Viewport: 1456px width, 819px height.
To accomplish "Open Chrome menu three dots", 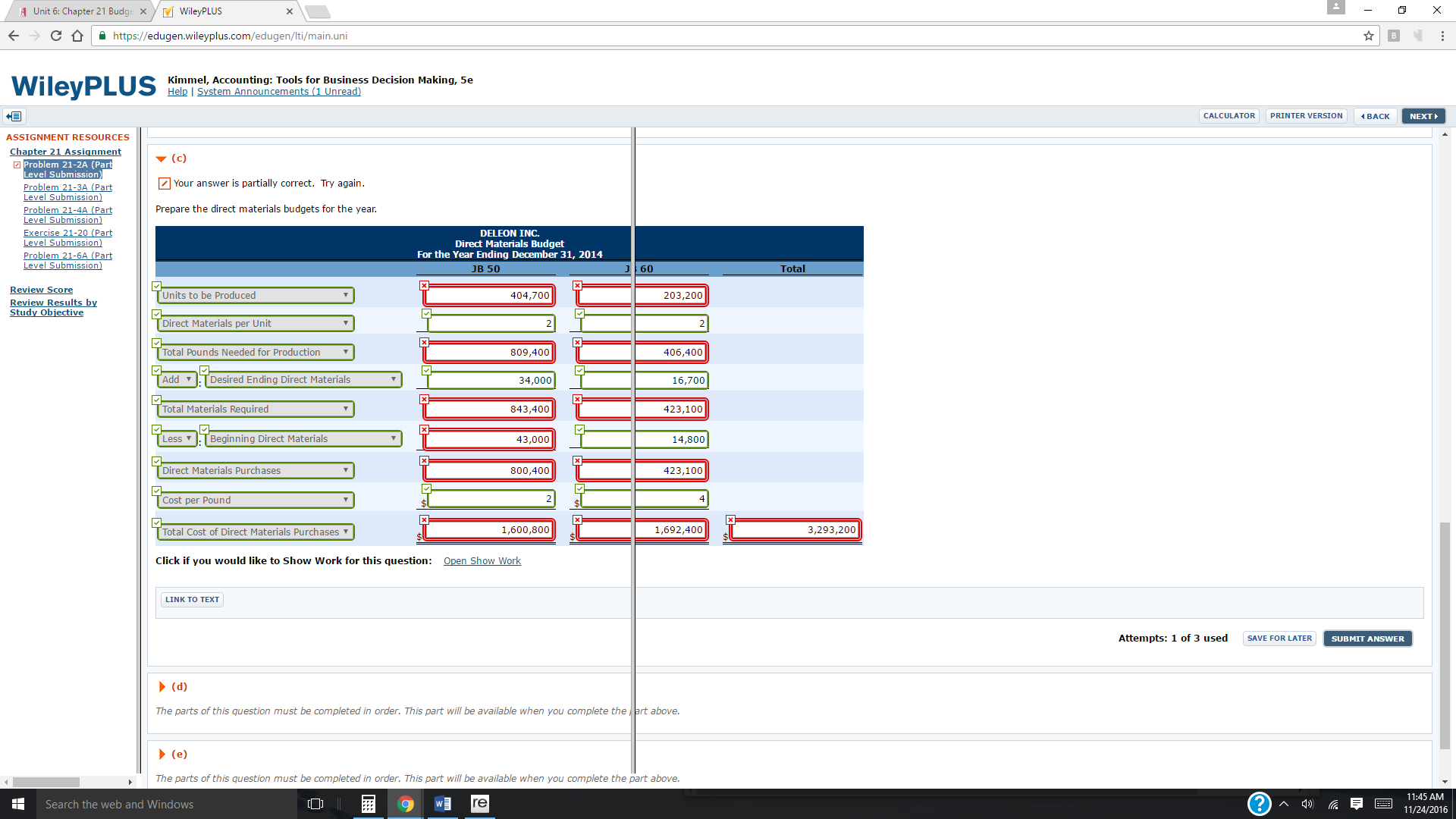I will 1442,36.
